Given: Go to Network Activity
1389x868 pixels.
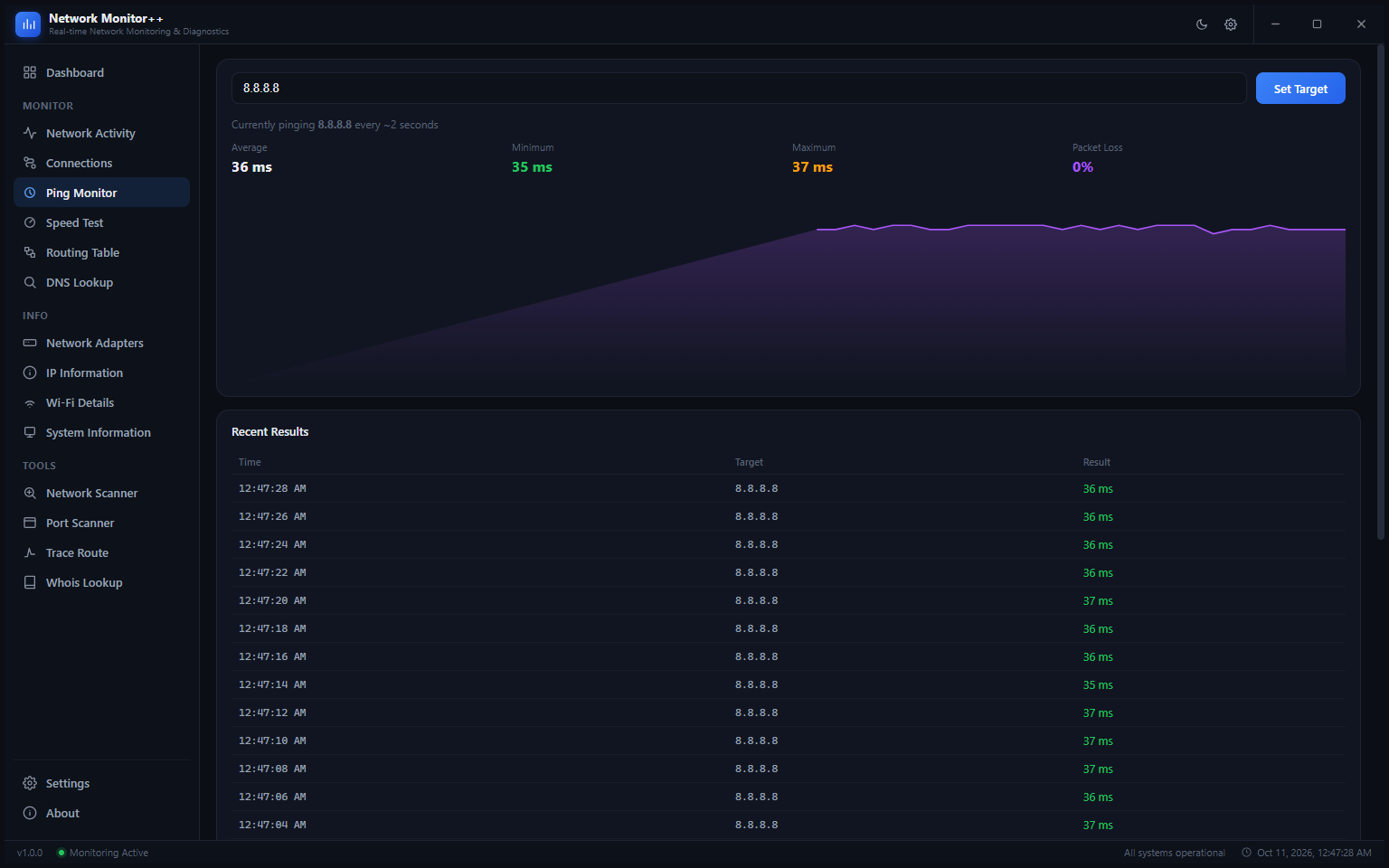Looking at the screenshot, I should [101, 133].
